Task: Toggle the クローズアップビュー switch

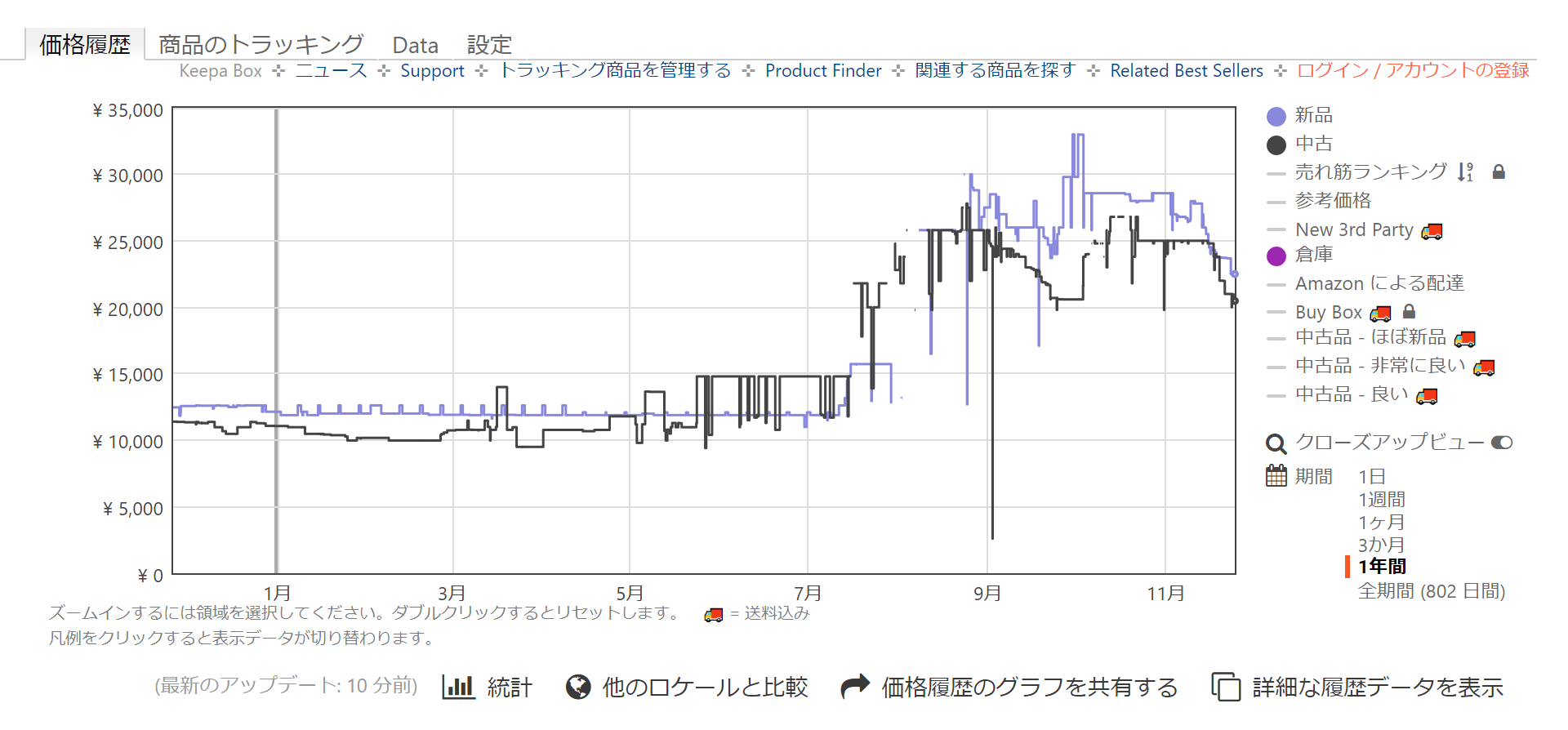Action: tap(1502, 443)
